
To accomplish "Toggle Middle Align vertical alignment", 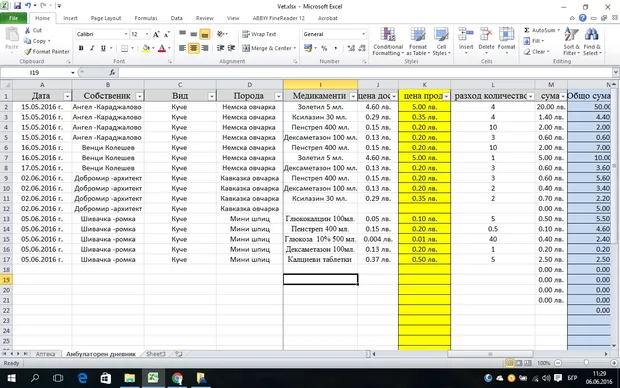I will tap(193, 34).
